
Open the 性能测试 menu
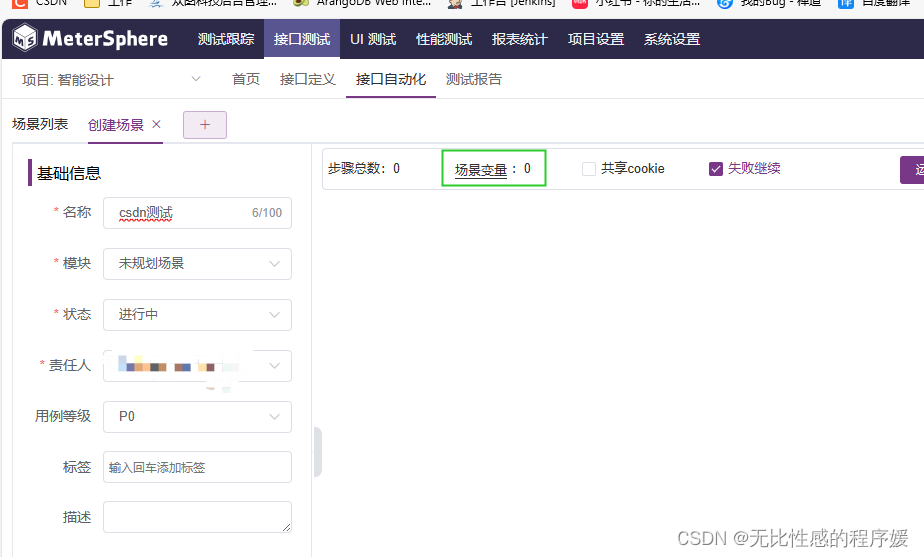pos(444,39)
